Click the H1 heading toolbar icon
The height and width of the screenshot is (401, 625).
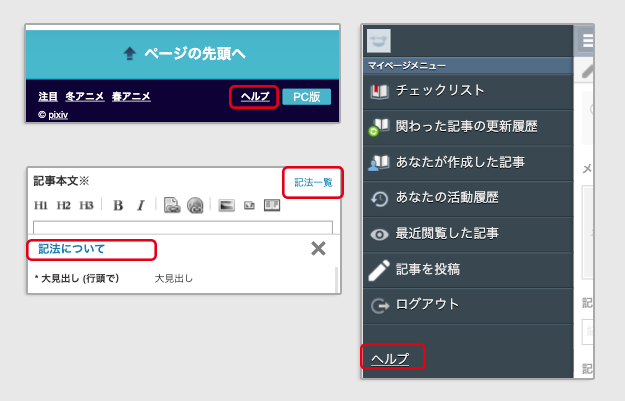pyautogui.click(x=41, y=205)
